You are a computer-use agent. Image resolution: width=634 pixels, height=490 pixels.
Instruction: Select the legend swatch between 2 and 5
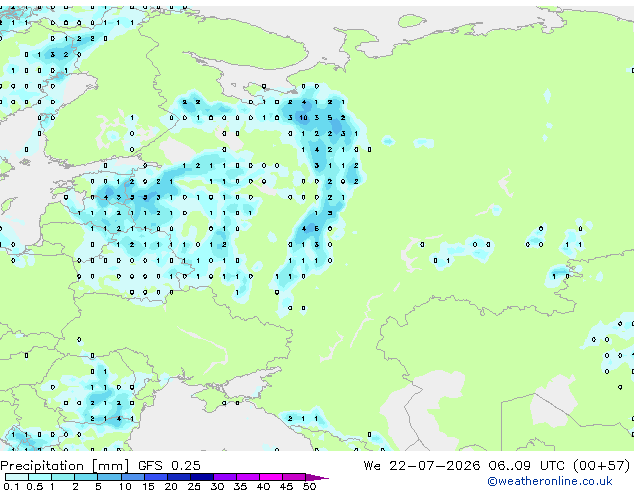(x=86, y=477)
